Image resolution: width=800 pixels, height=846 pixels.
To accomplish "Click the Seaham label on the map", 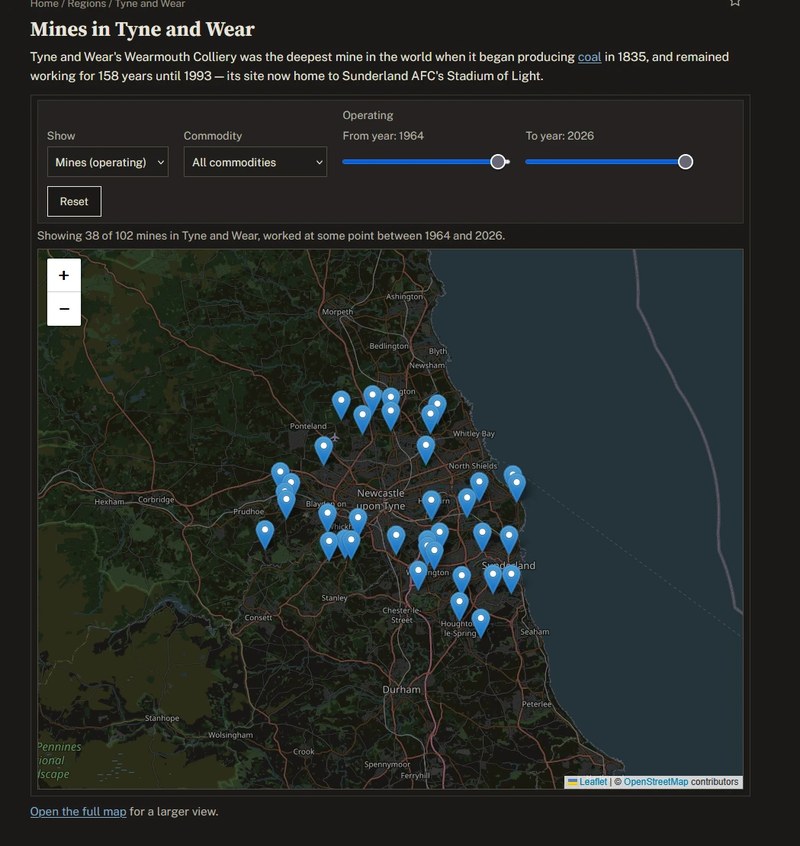I will pyautogui.click(x=535, y=632).
